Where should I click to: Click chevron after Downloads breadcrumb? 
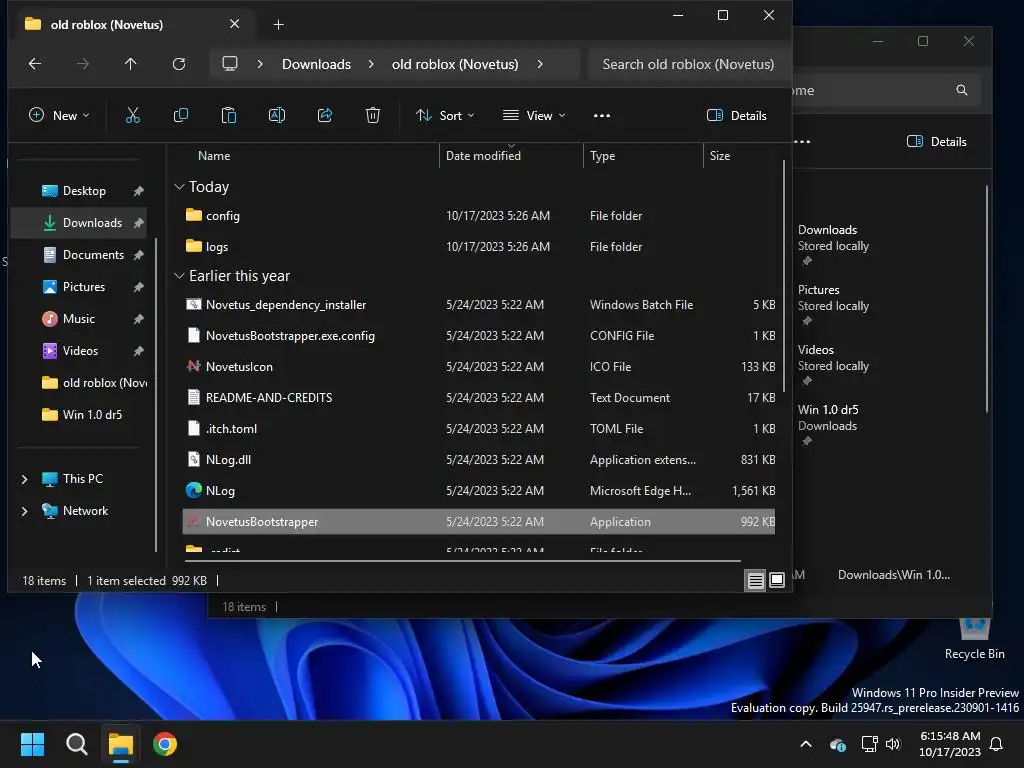pos(371,64)
